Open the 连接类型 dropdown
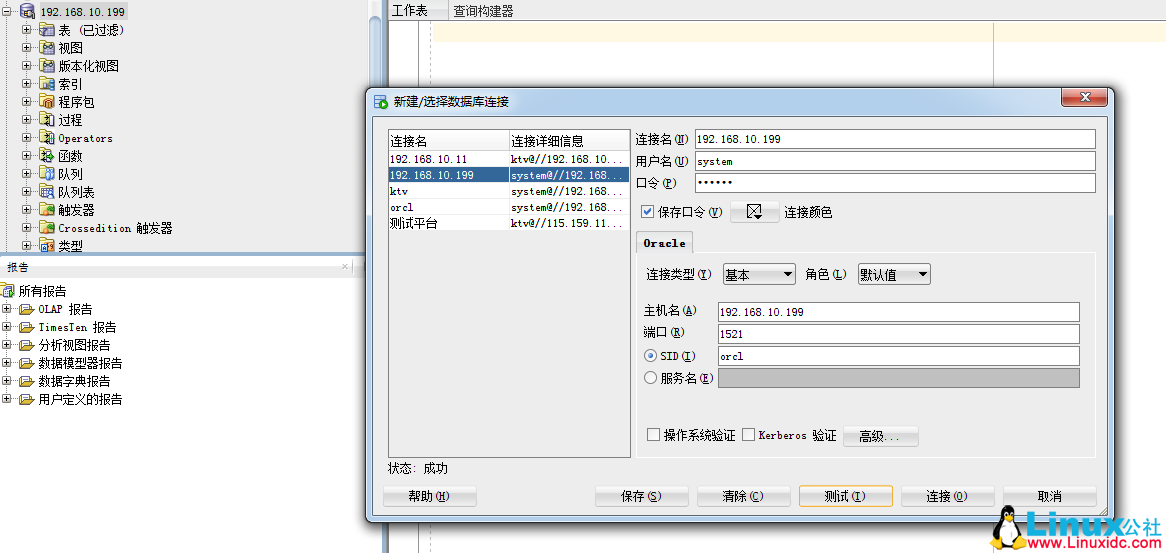 759,275
